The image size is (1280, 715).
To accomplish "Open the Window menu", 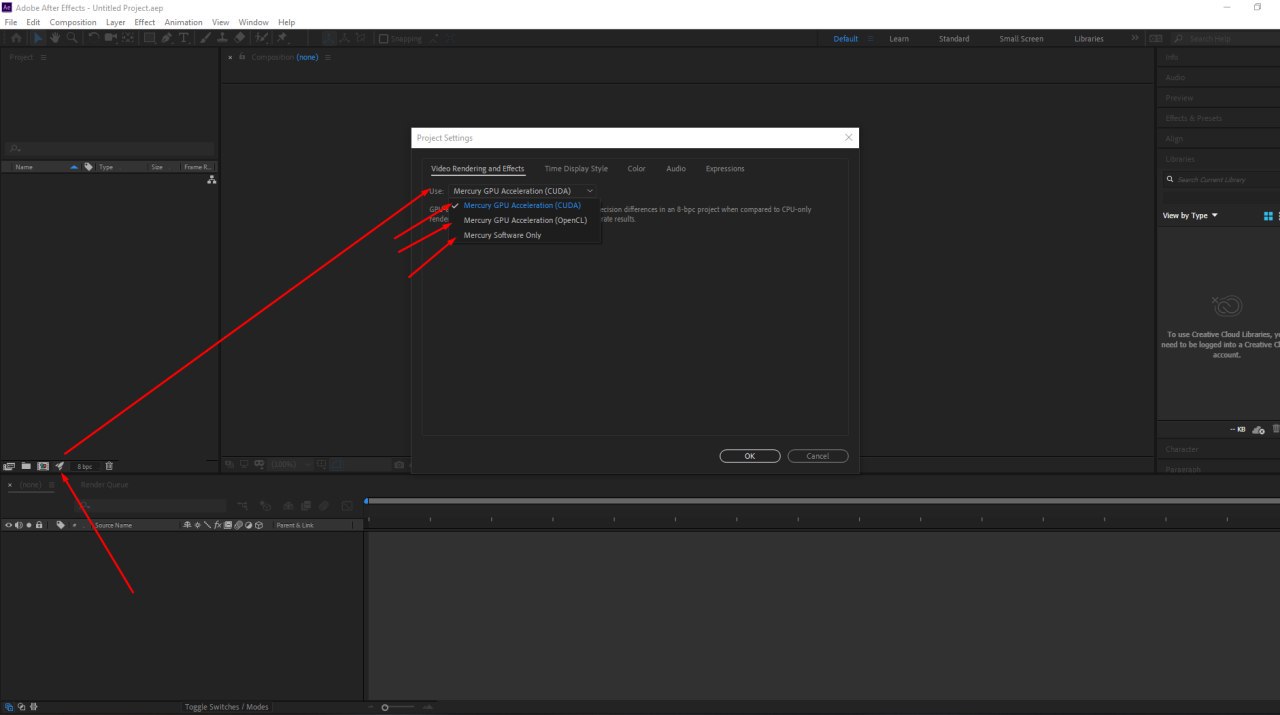I will click(253, 22).
